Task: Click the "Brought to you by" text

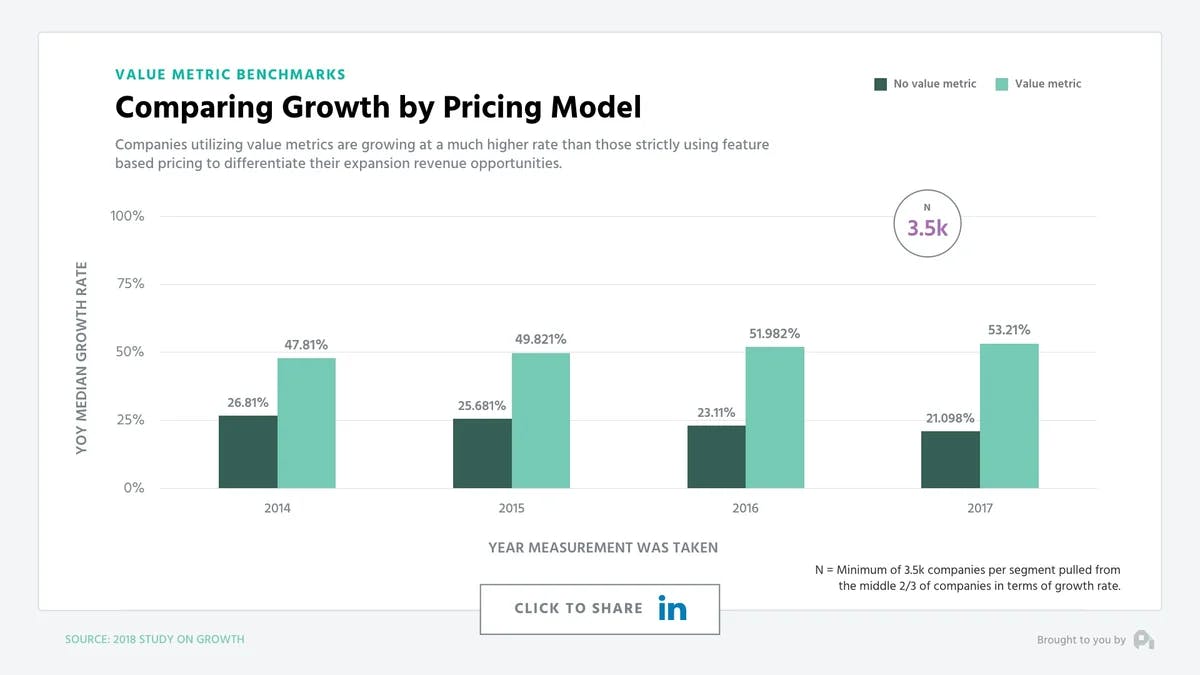Action: tap(1081, 640)
